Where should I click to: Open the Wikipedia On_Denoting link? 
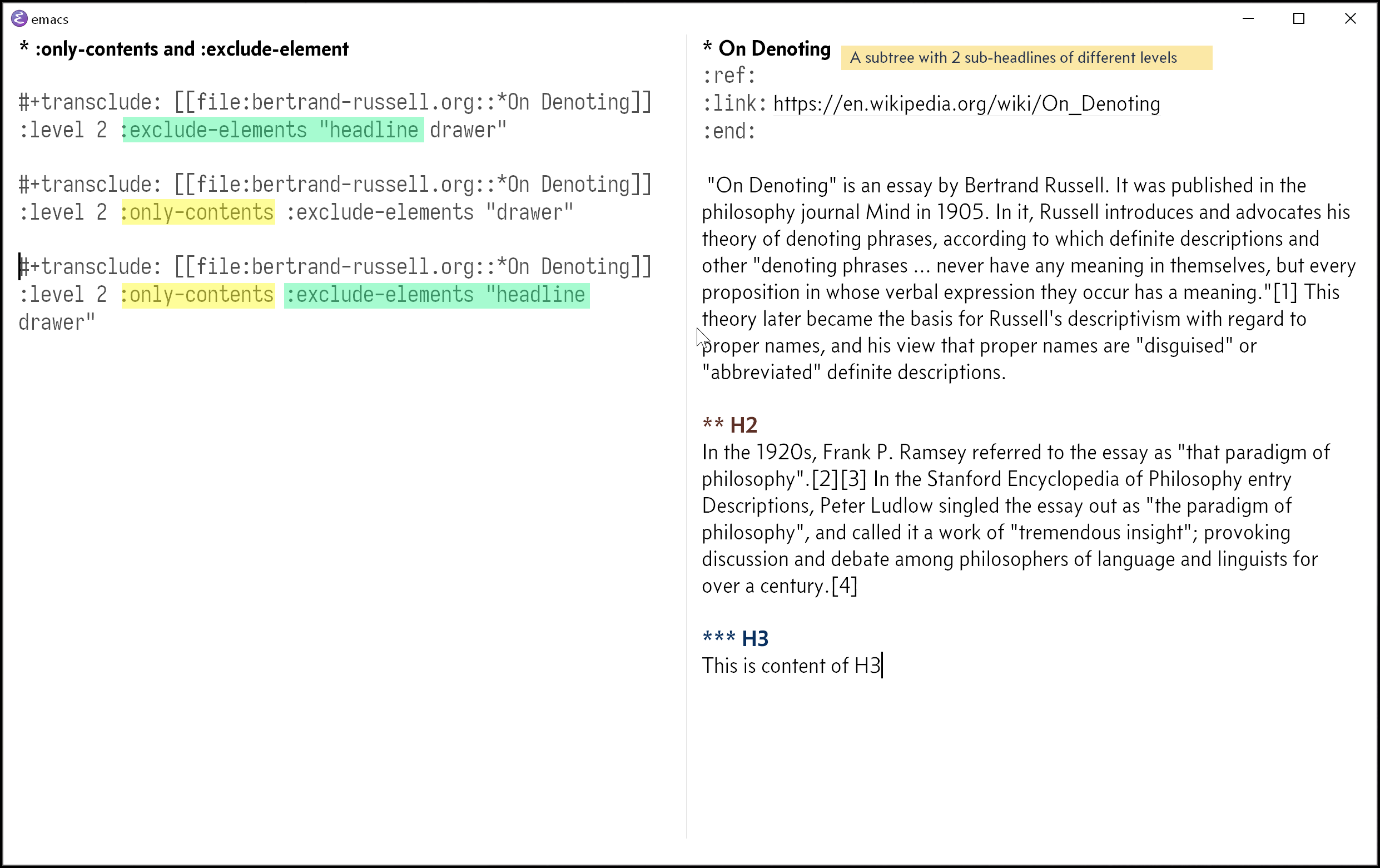tap(966, 104)
